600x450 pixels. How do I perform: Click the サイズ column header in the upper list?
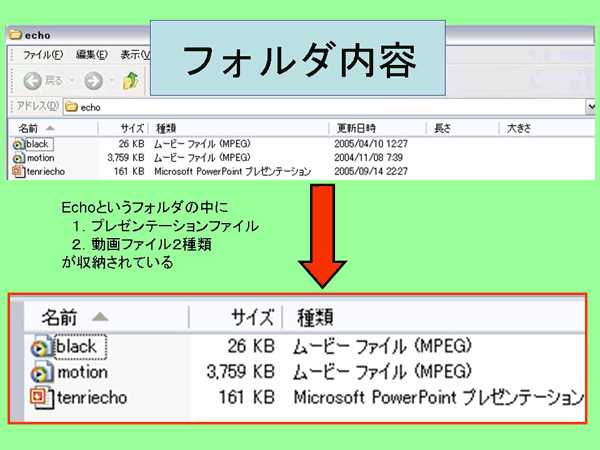132,128
